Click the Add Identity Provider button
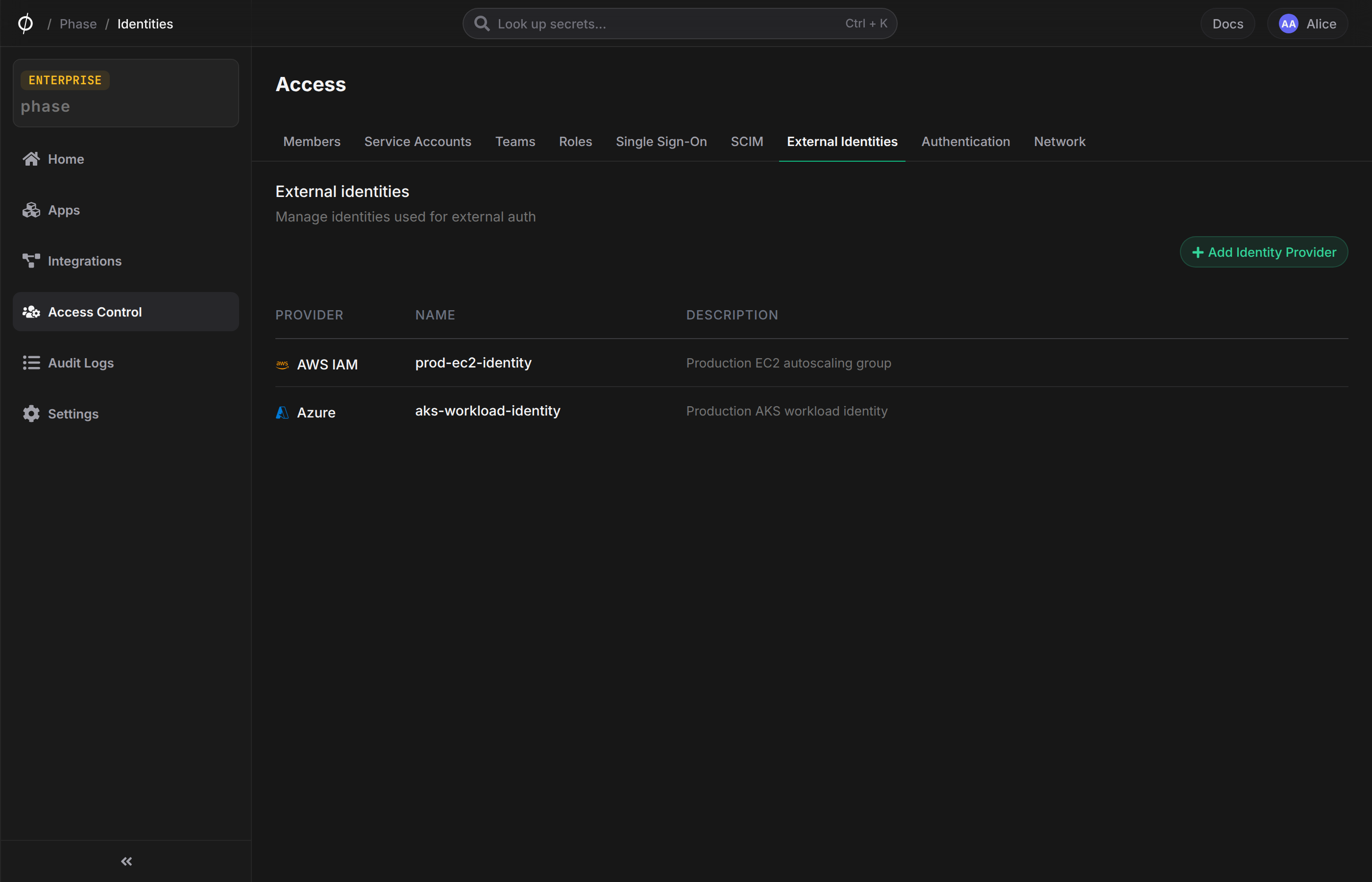 coord(1264,252)
